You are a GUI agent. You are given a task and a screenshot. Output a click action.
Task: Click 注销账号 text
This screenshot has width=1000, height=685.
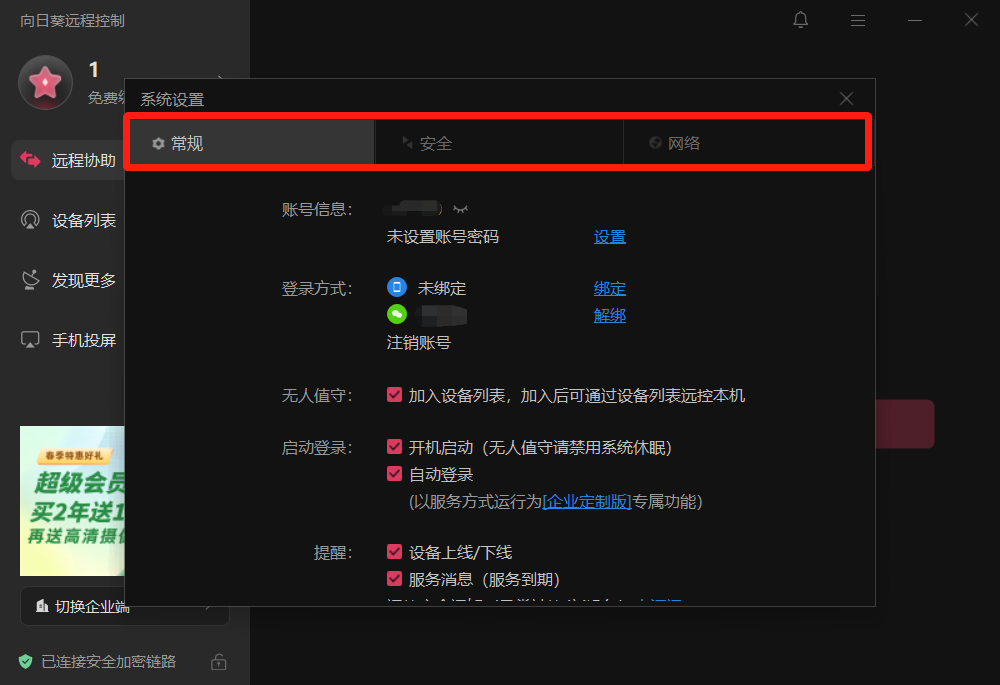click(x=418, y=342)
